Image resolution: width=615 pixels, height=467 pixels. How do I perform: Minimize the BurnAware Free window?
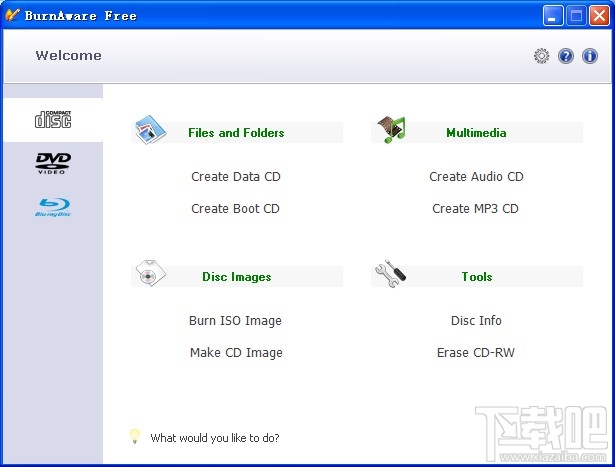click(x=553, y=16)
